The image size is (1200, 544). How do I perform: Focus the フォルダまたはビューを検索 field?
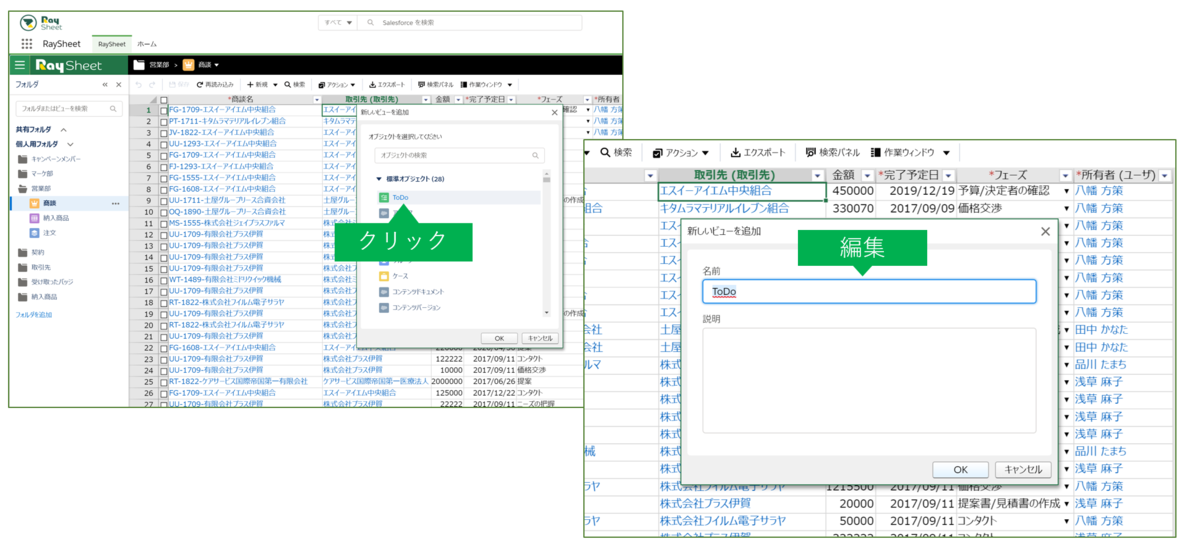[68, 108]
